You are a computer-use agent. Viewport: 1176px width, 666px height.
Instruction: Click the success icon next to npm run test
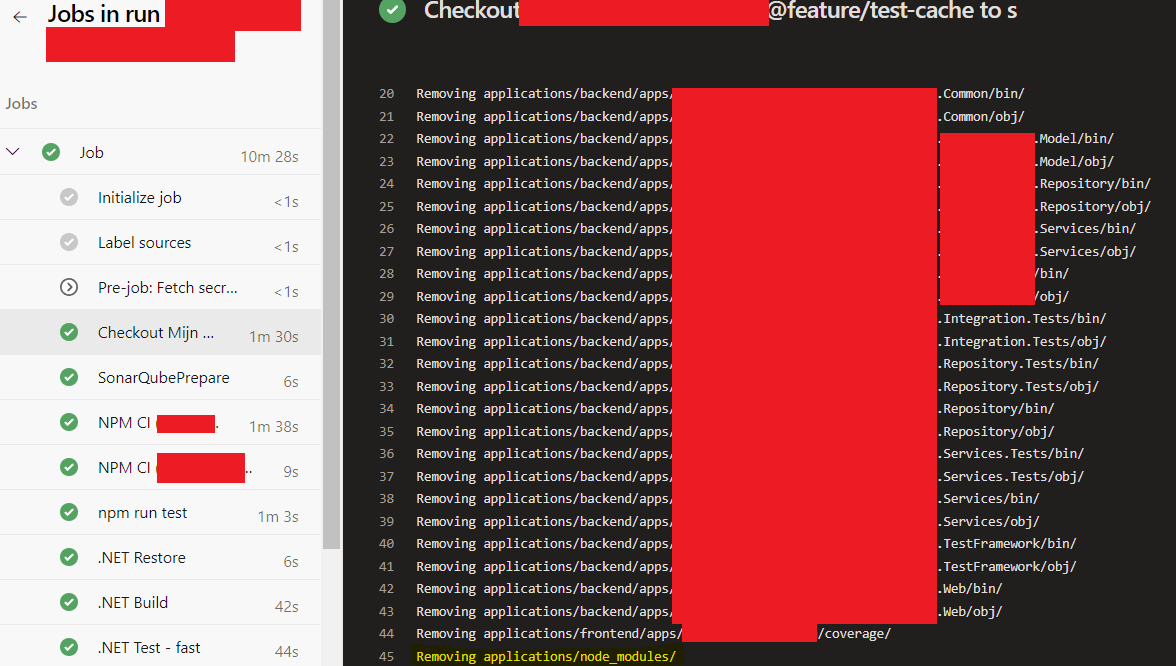(68, 512)
